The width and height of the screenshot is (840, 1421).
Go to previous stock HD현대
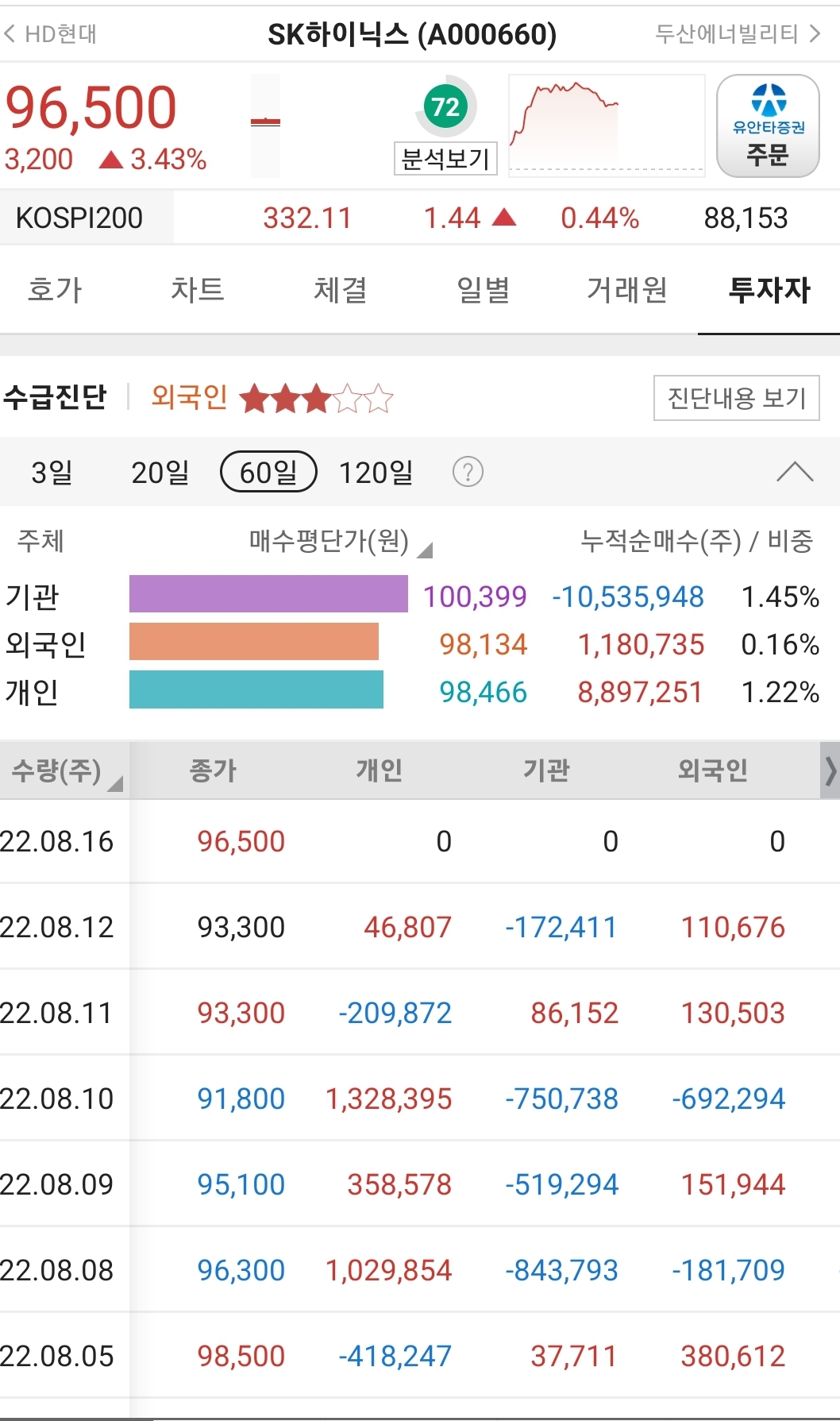point(50,34)
